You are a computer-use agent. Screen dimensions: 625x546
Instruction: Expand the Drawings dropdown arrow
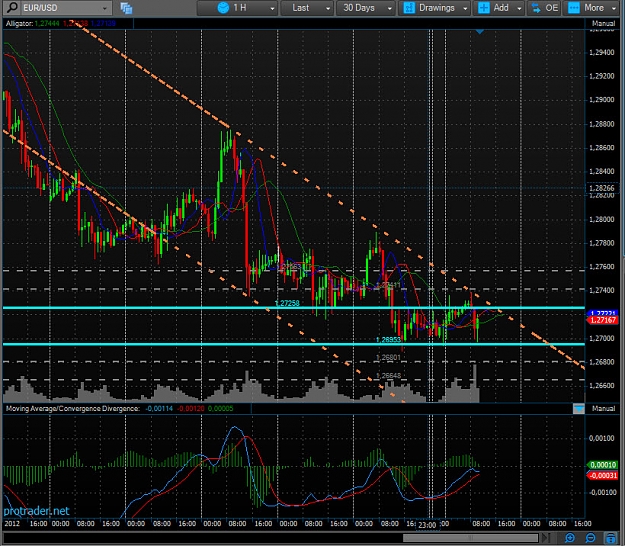pos(465,8)
